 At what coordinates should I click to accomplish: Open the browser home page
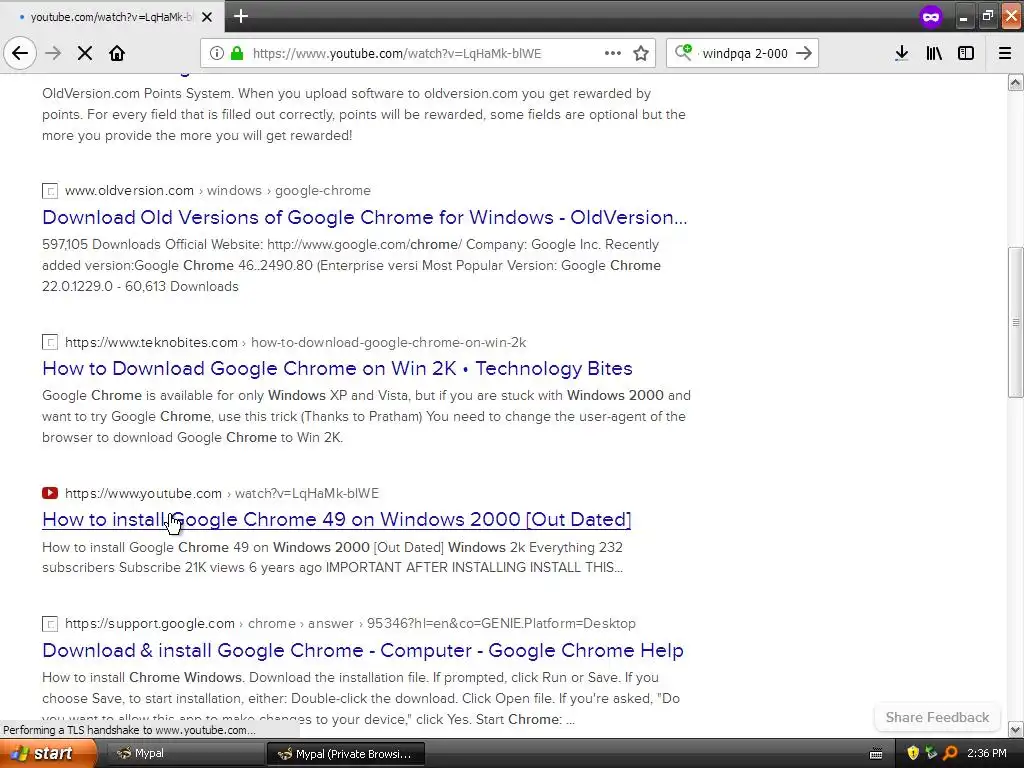pyautogui.click(x=117, y=53)
